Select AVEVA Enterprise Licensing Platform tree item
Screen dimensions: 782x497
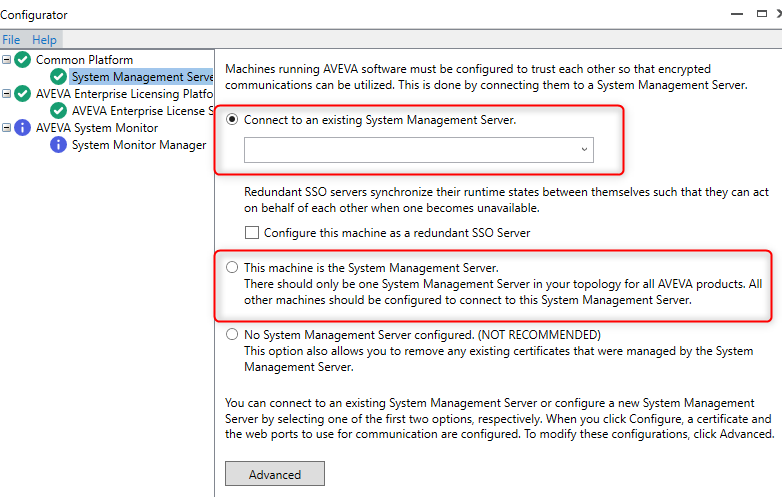(x=124, y=94)
